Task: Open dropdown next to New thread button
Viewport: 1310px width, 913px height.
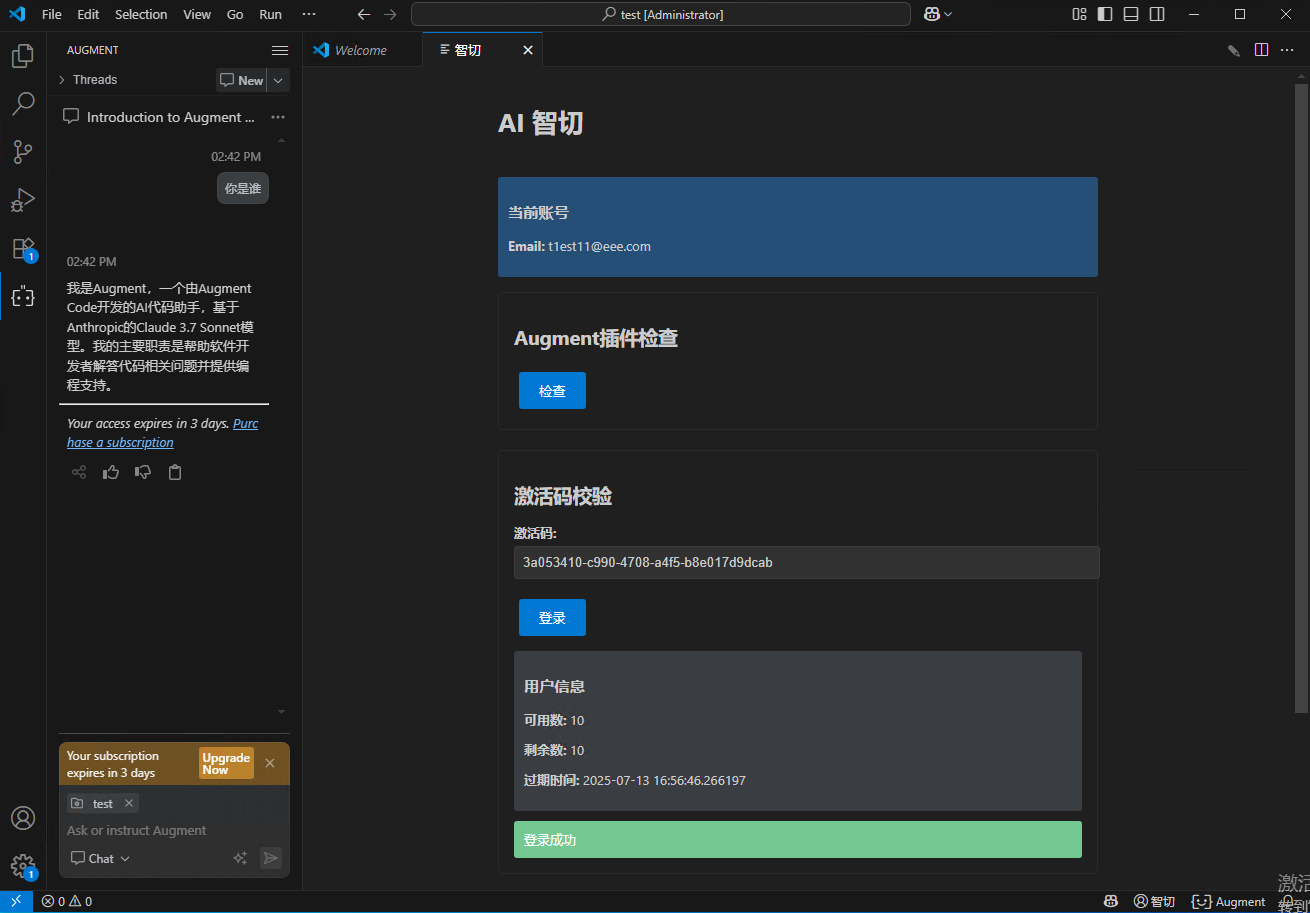Action: [x=279, y=80]
